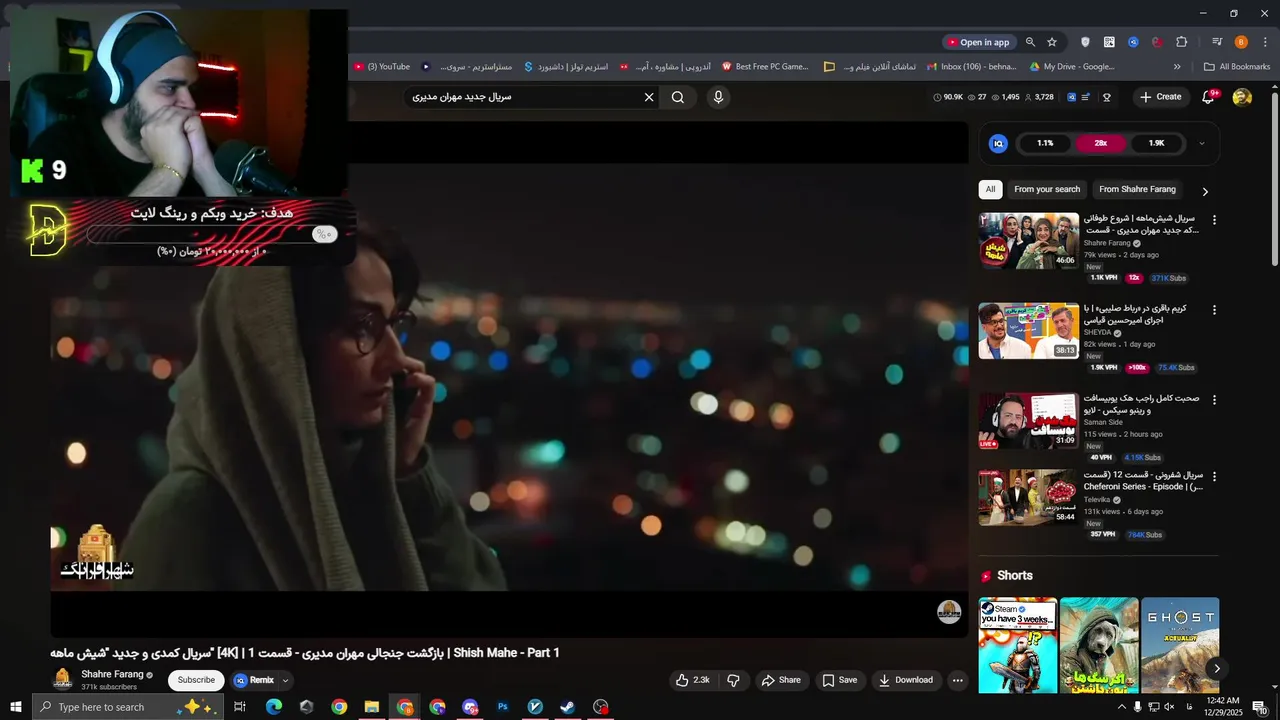Screen dimensions: 1280x720
Task: Clear the YouTube search box text
Action: coord(649,97)
